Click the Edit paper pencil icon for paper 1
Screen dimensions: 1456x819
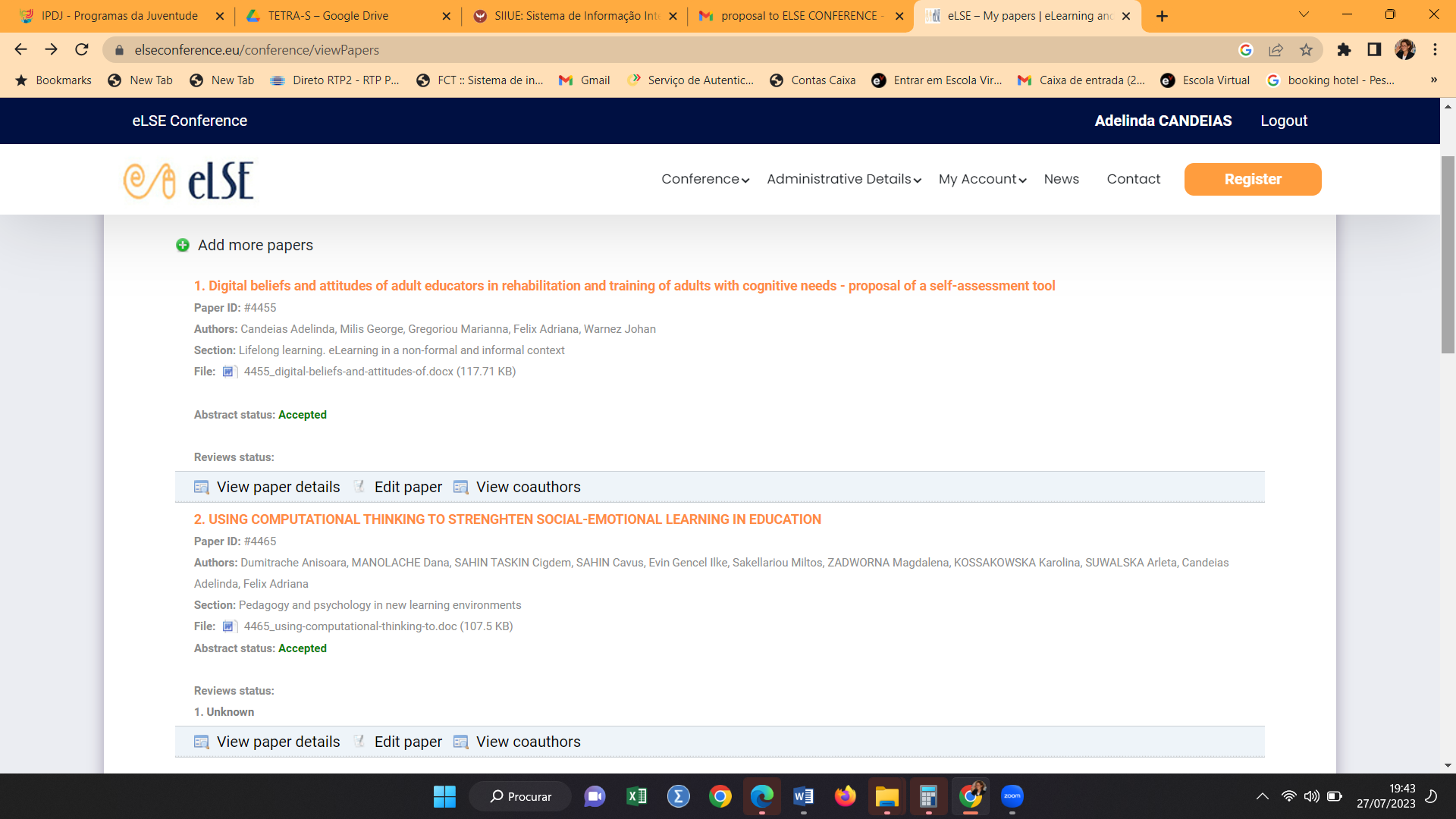tap(359, 487)
